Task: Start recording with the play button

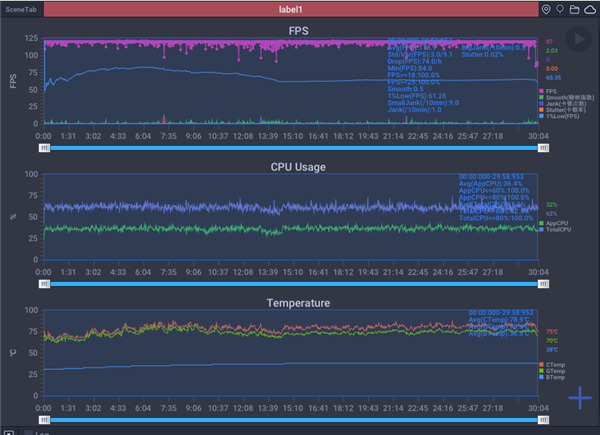Action: point(578,39)
